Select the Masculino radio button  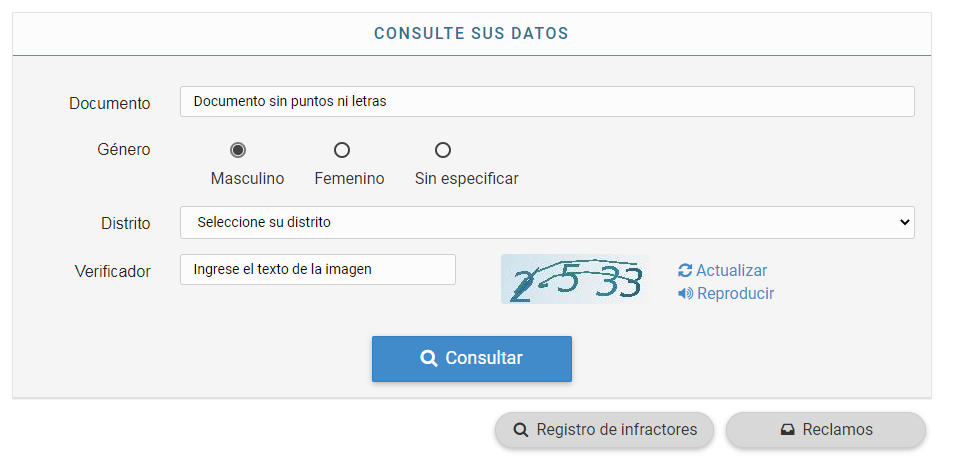click(x=238, y=150)
